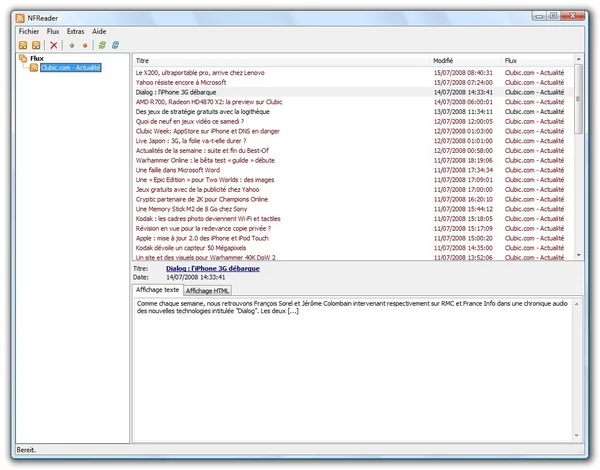Switch to the Affichage HTML tab
The image size is (600, 470).
tap(207, 291)
